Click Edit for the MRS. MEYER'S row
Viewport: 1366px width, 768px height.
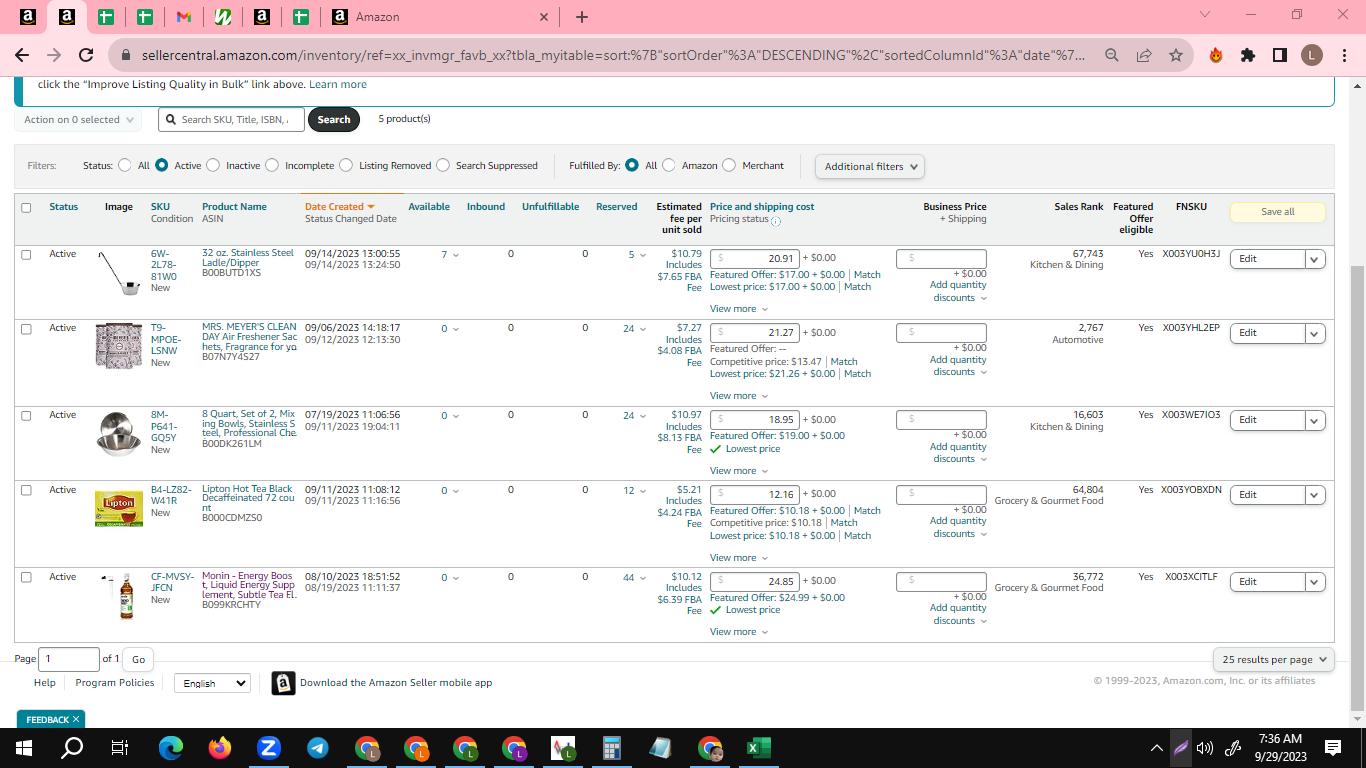point(1267,333)
